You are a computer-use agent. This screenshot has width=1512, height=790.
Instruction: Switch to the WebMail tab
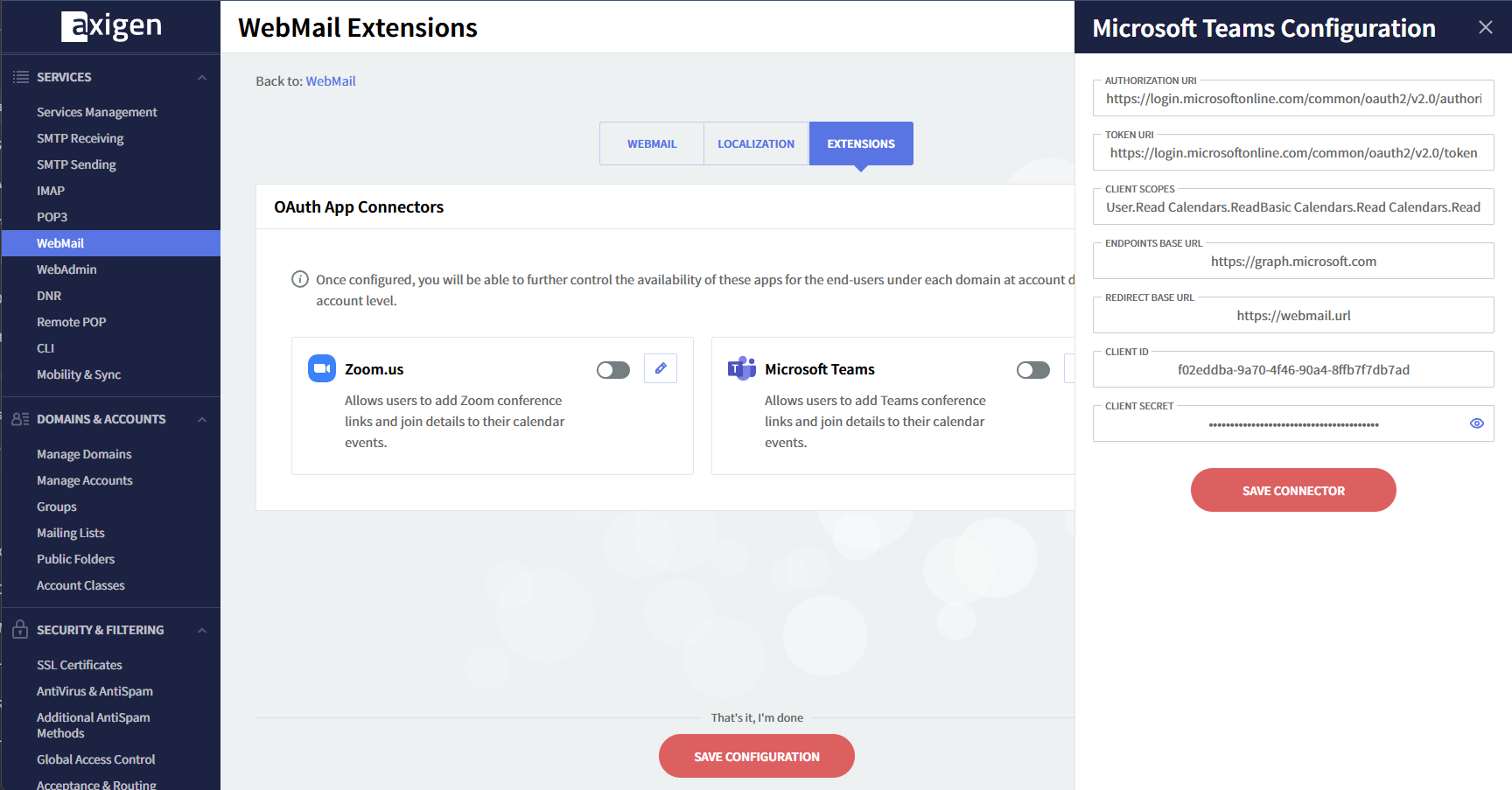[x=652, y=143]
